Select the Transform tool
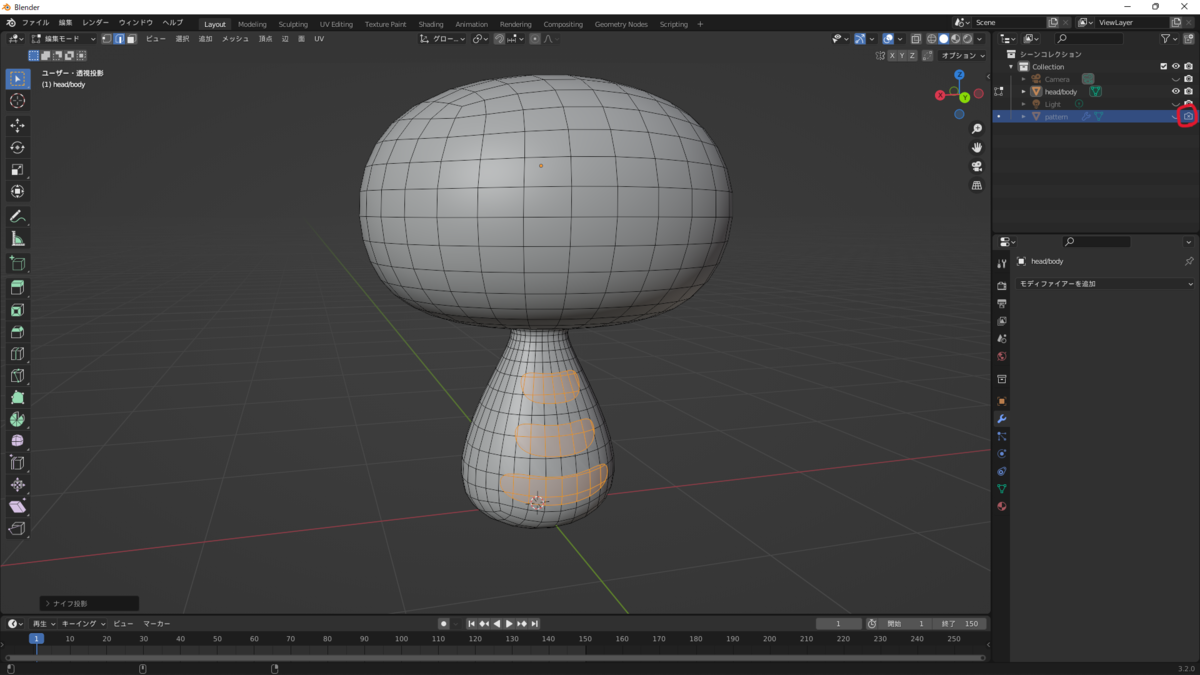 click(17, 191)
